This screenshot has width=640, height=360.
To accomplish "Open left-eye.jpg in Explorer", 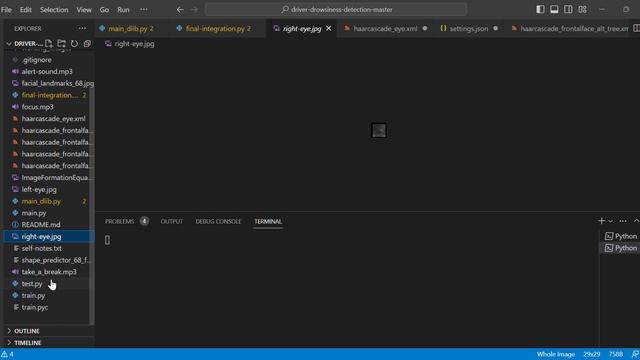I will (39, 190).
